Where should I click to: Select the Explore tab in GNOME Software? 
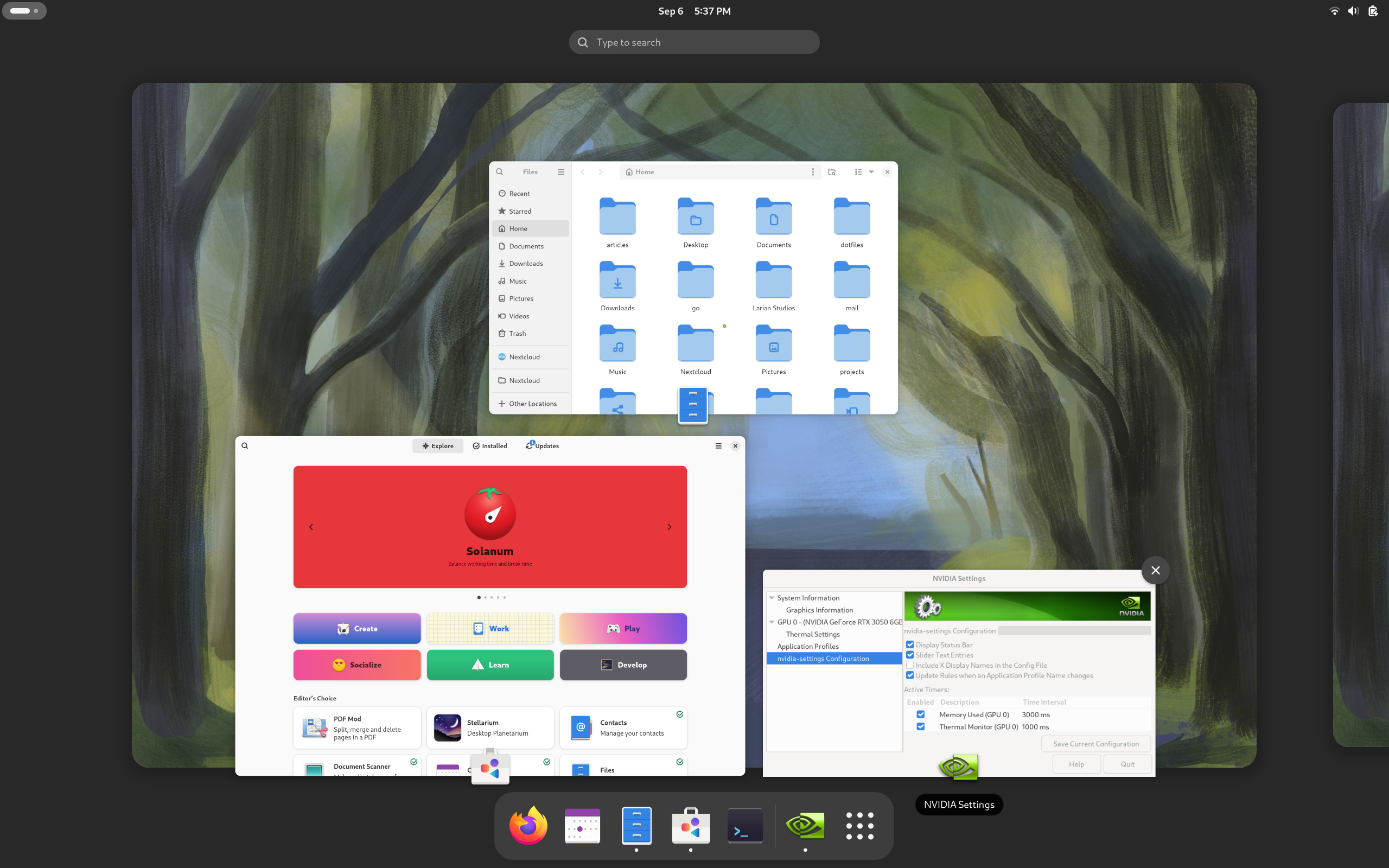point(437,445)
